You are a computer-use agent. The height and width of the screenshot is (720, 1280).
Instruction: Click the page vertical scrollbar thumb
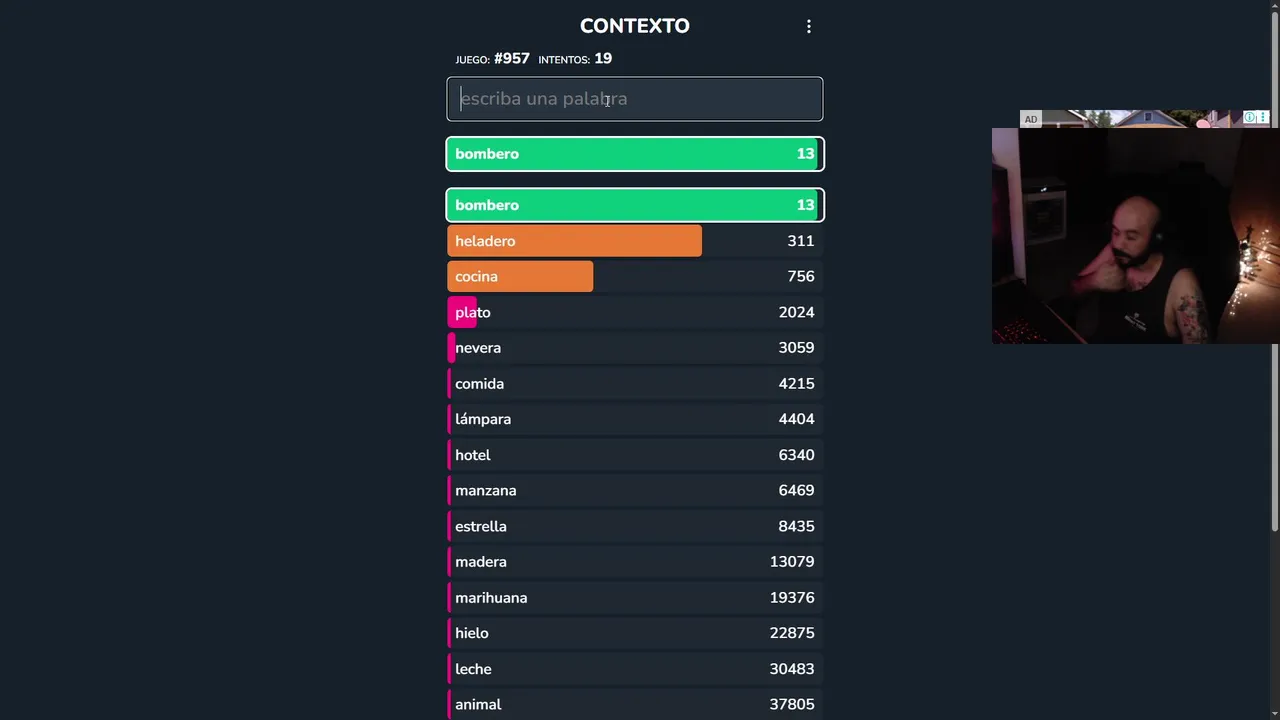(1274, 270)
